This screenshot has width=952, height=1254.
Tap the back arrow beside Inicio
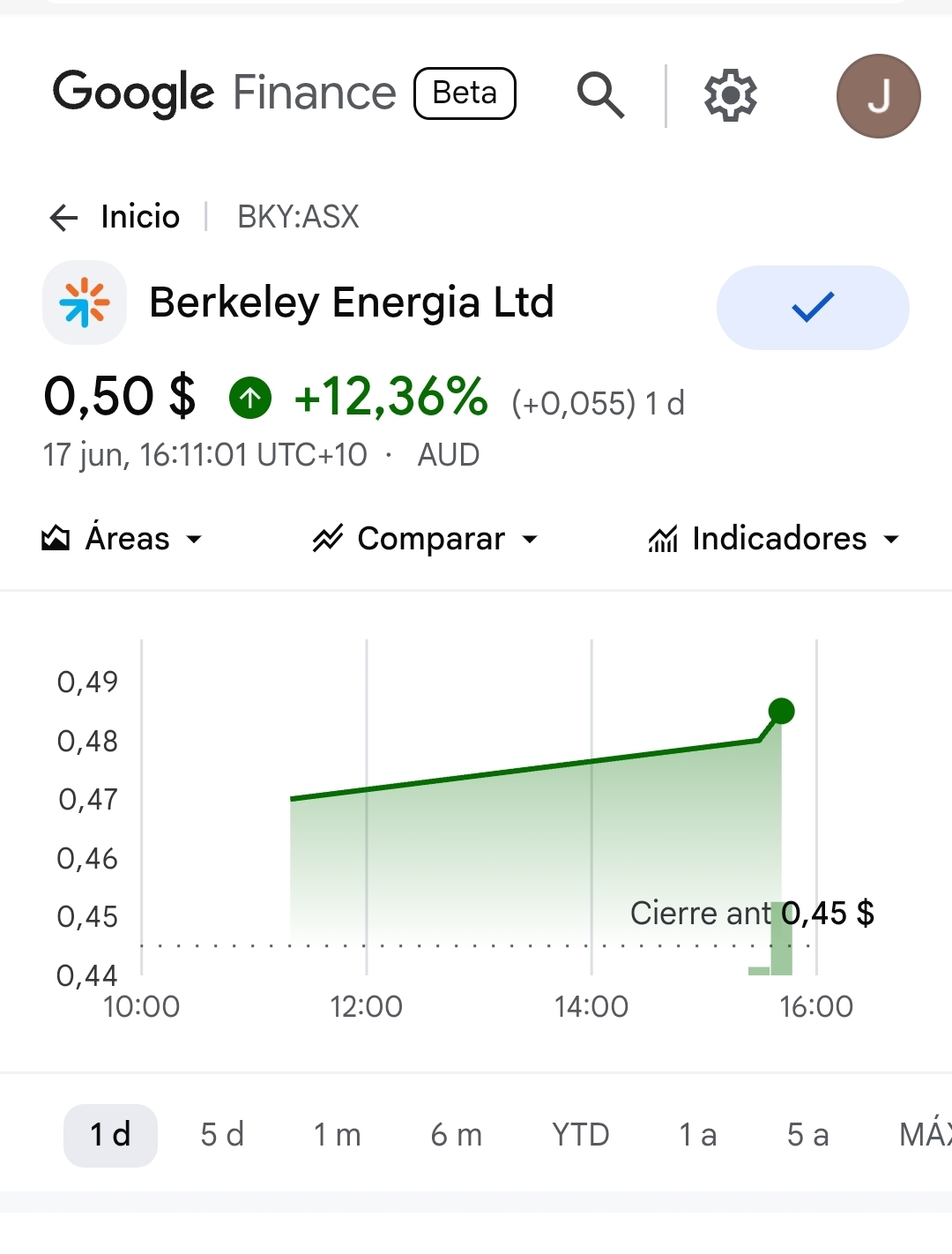(64, 217)
